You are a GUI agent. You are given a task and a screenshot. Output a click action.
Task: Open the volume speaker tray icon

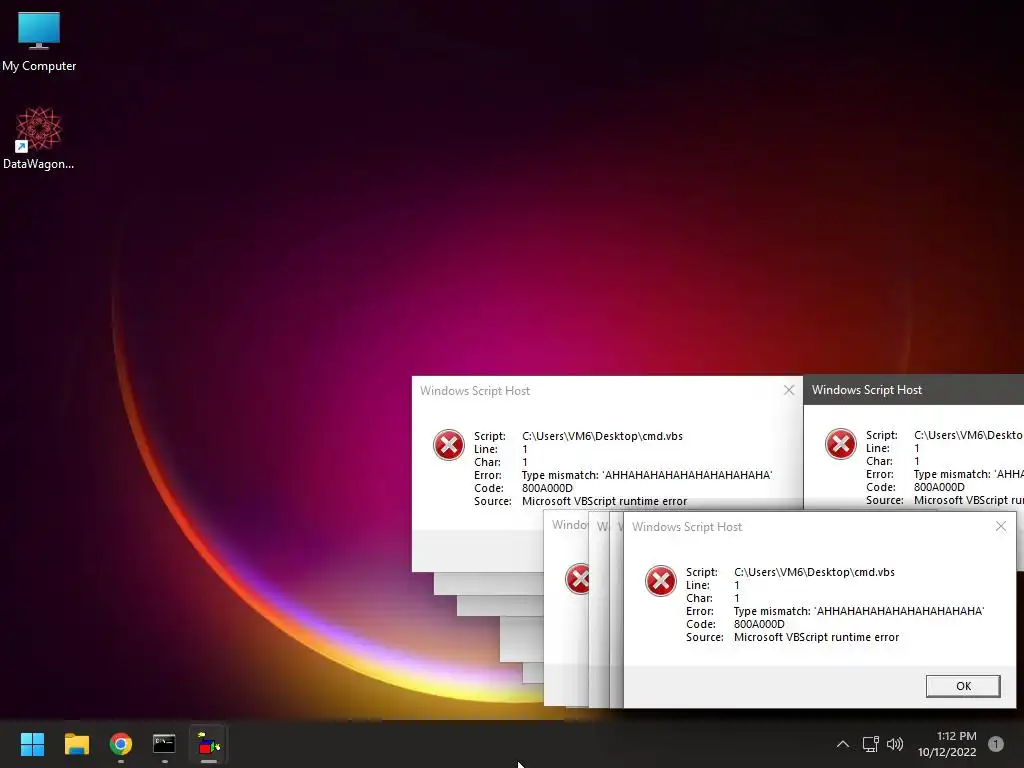895,744
